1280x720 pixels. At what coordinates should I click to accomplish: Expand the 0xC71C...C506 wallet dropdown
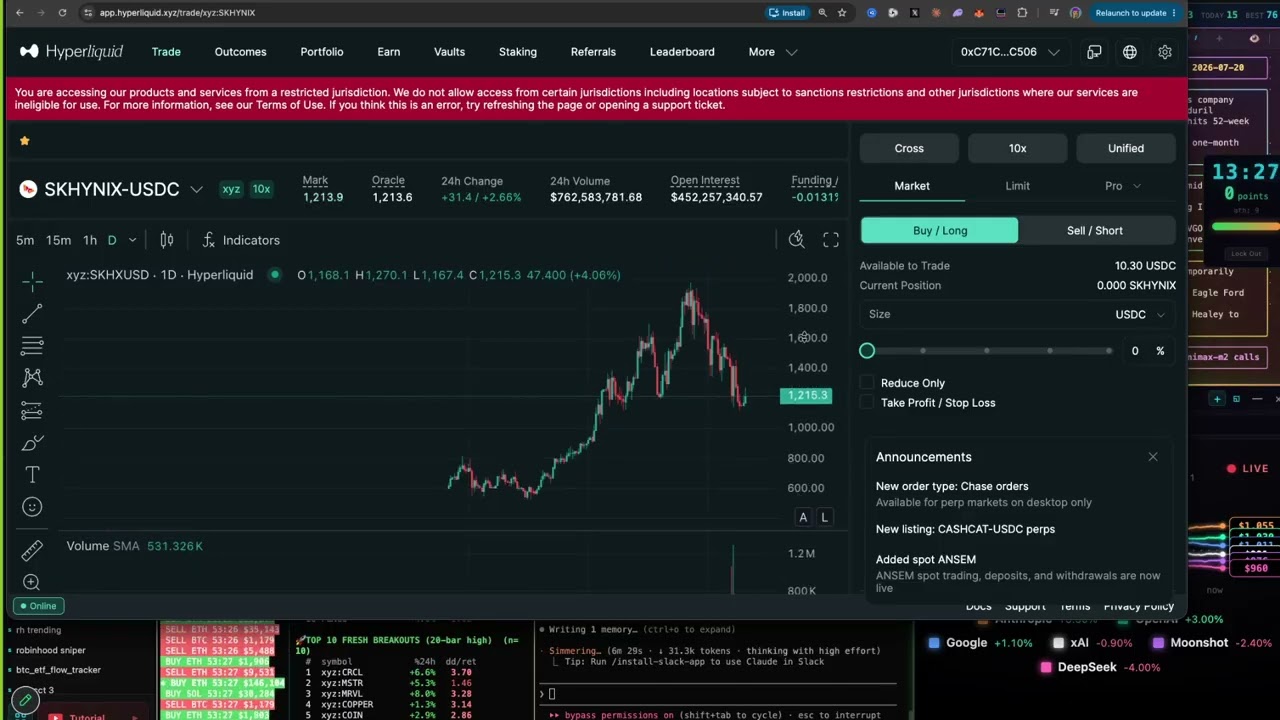pos(1010,52)
